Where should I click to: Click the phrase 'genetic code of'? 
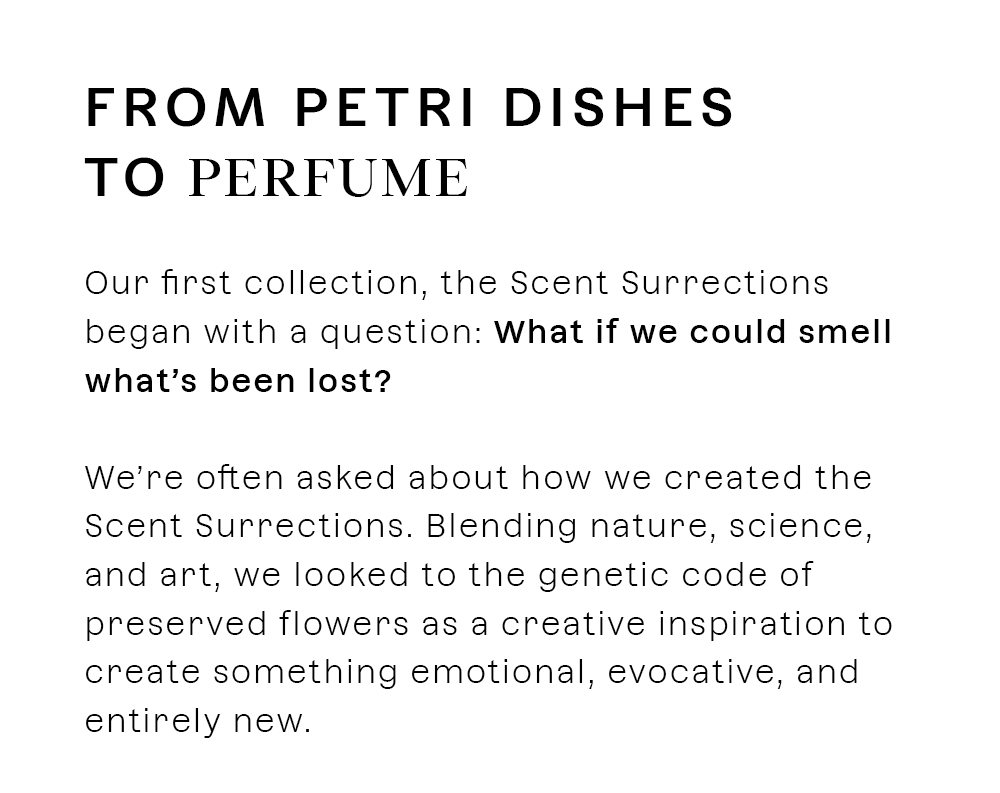[676, 576]
